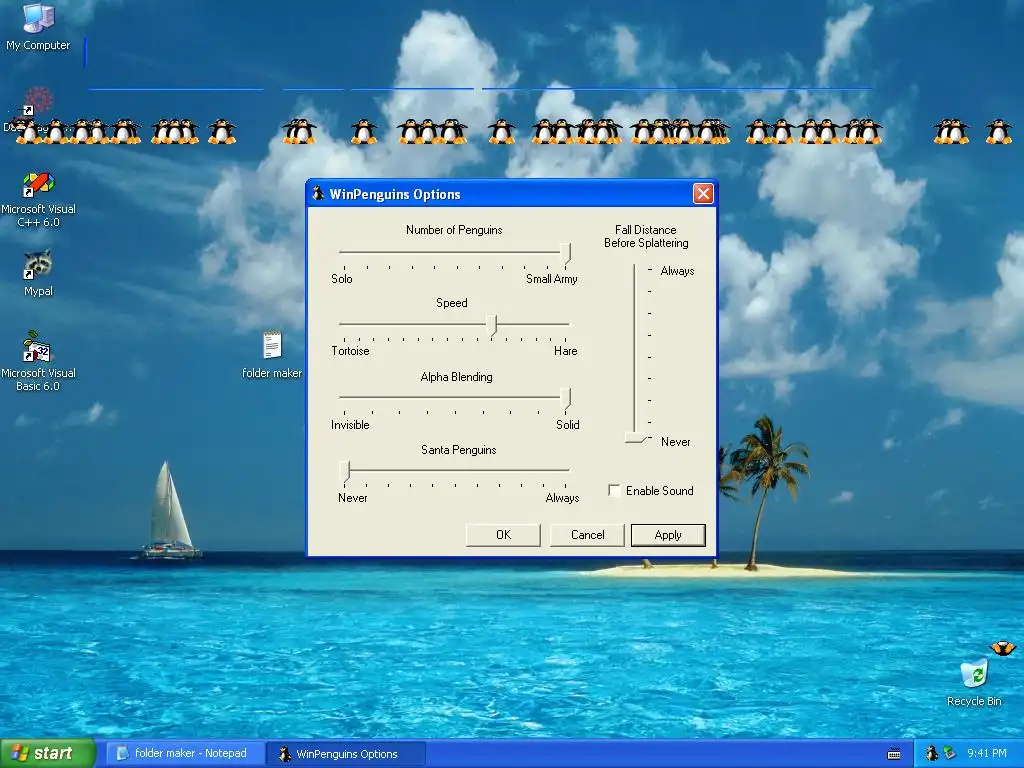Click the 9:41 PM clock
The height and width of the screenshot is (768, 1024).
coord(986,753)
